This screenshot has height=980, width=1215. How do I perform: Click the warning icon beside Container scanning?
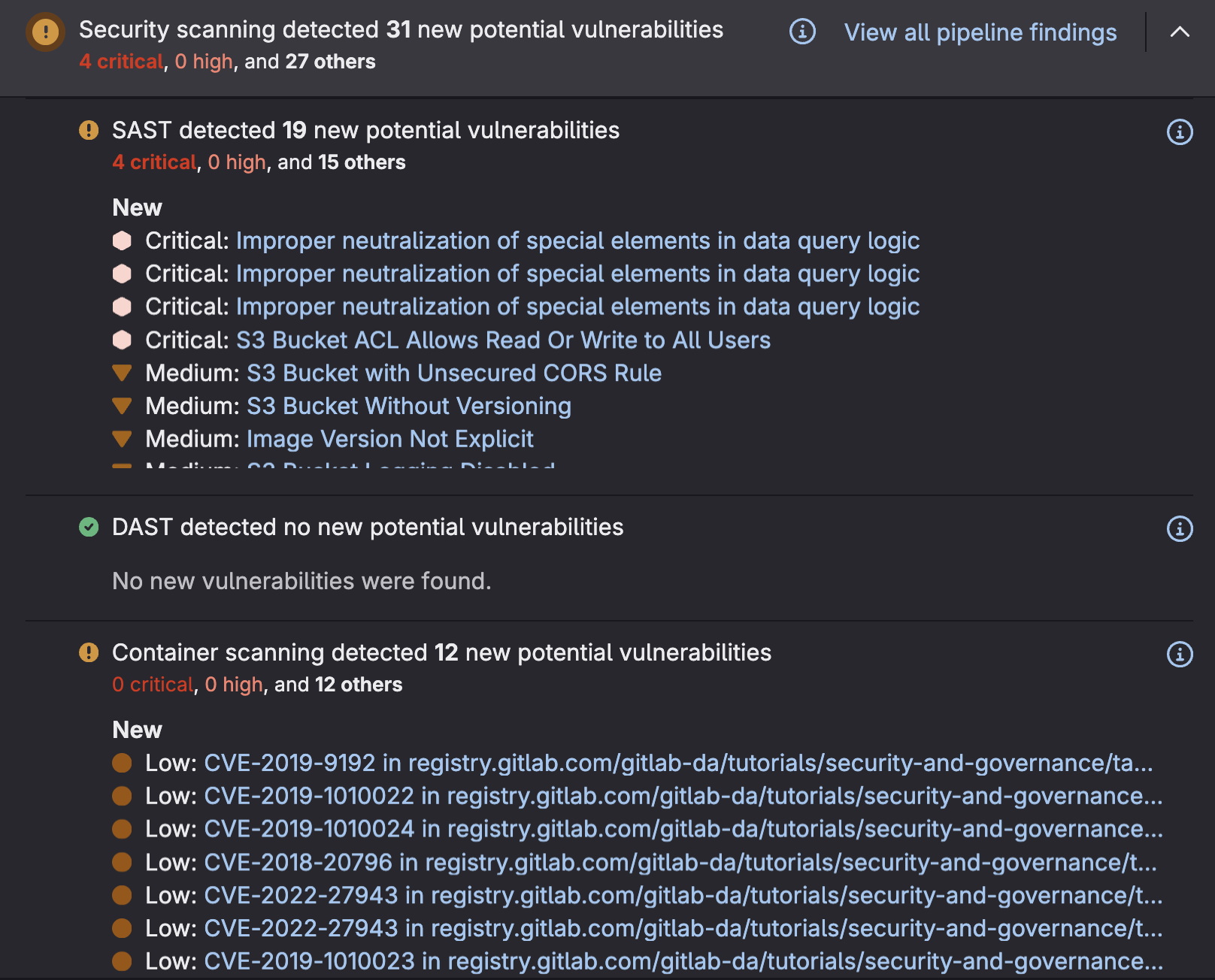pyautogui.click(x=89, y=653)
